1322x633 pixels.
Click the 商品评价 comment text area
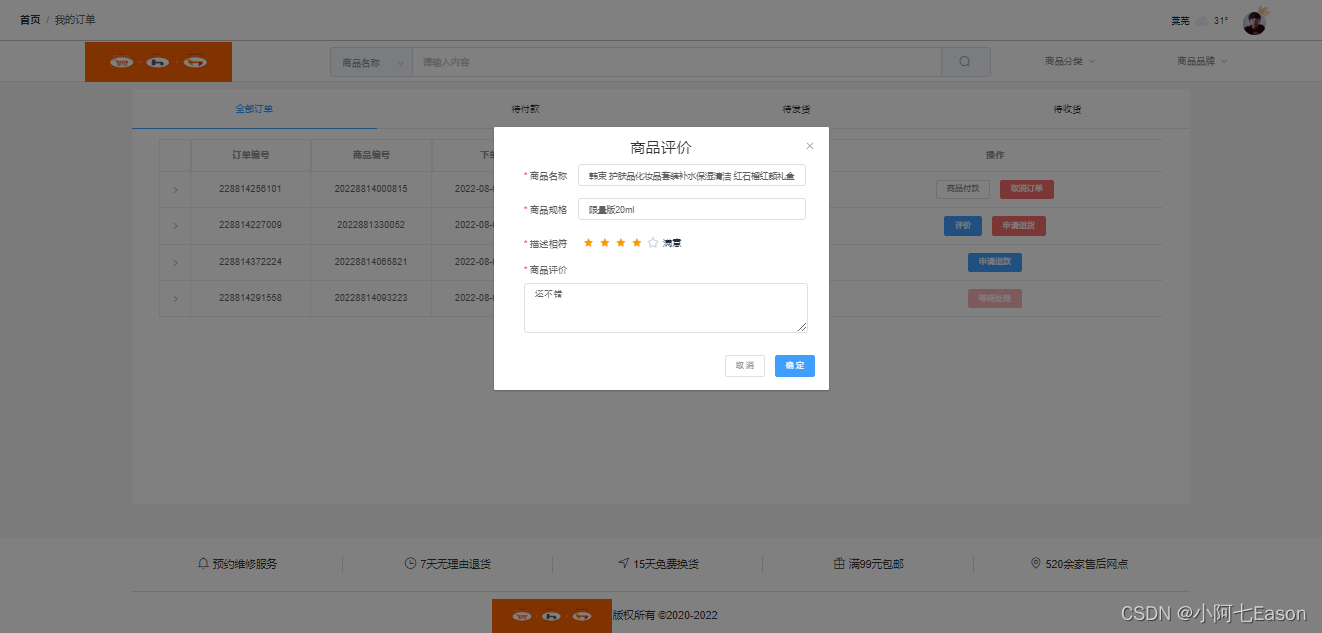point(665,309)
